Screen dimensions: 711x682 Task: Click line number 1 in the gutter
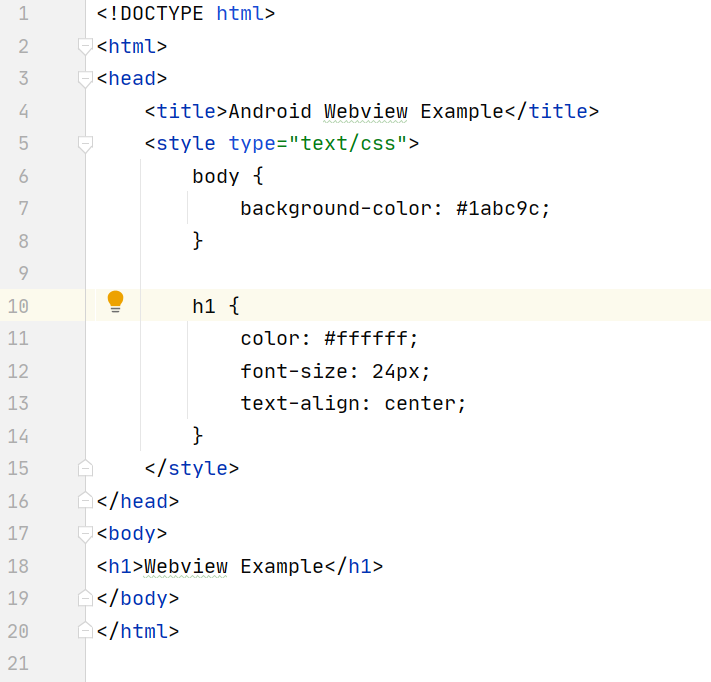click(23, 15)
